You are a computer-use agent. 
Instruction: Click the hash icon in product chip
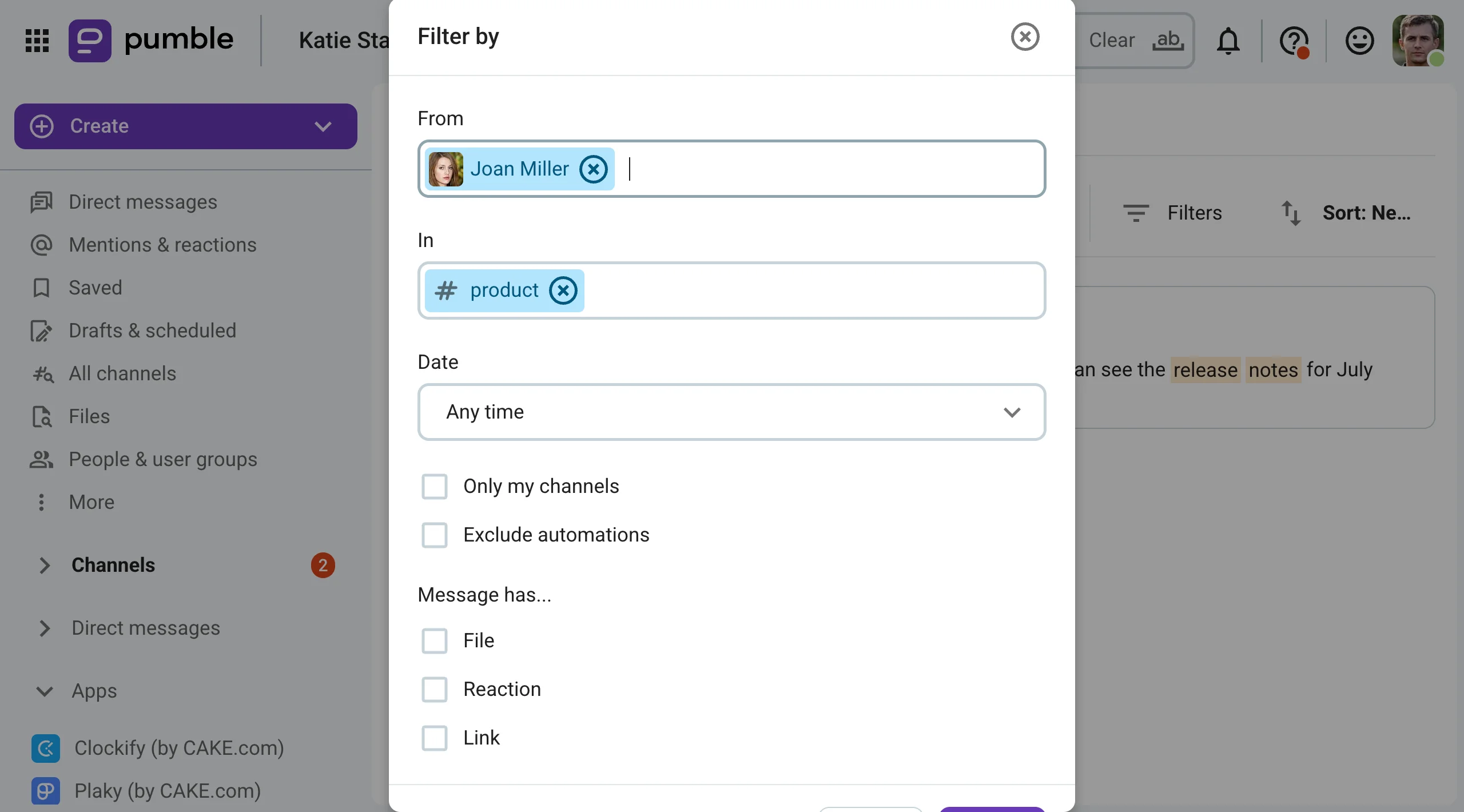pos(446,290)
